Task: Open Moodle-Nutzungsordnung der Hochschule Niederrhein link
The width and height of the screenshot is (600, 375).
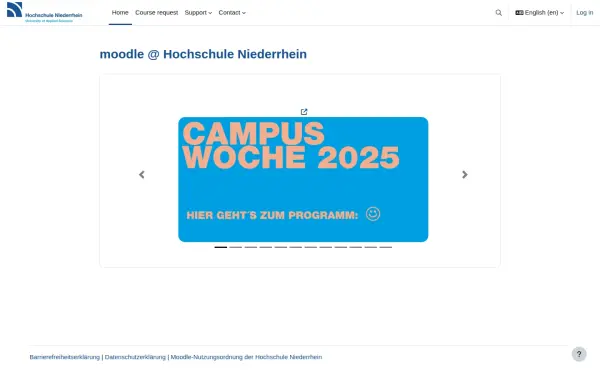Action: click(246, 357)
